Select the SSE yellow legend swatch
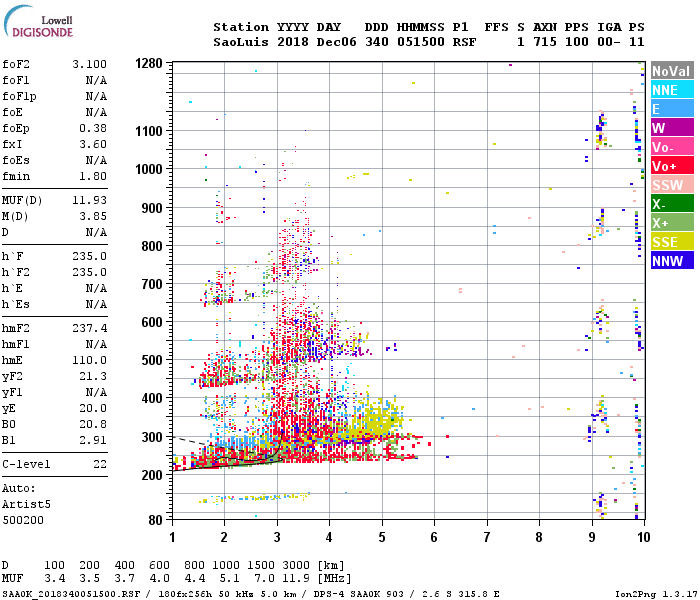700x600 pixels. point(672,242)
